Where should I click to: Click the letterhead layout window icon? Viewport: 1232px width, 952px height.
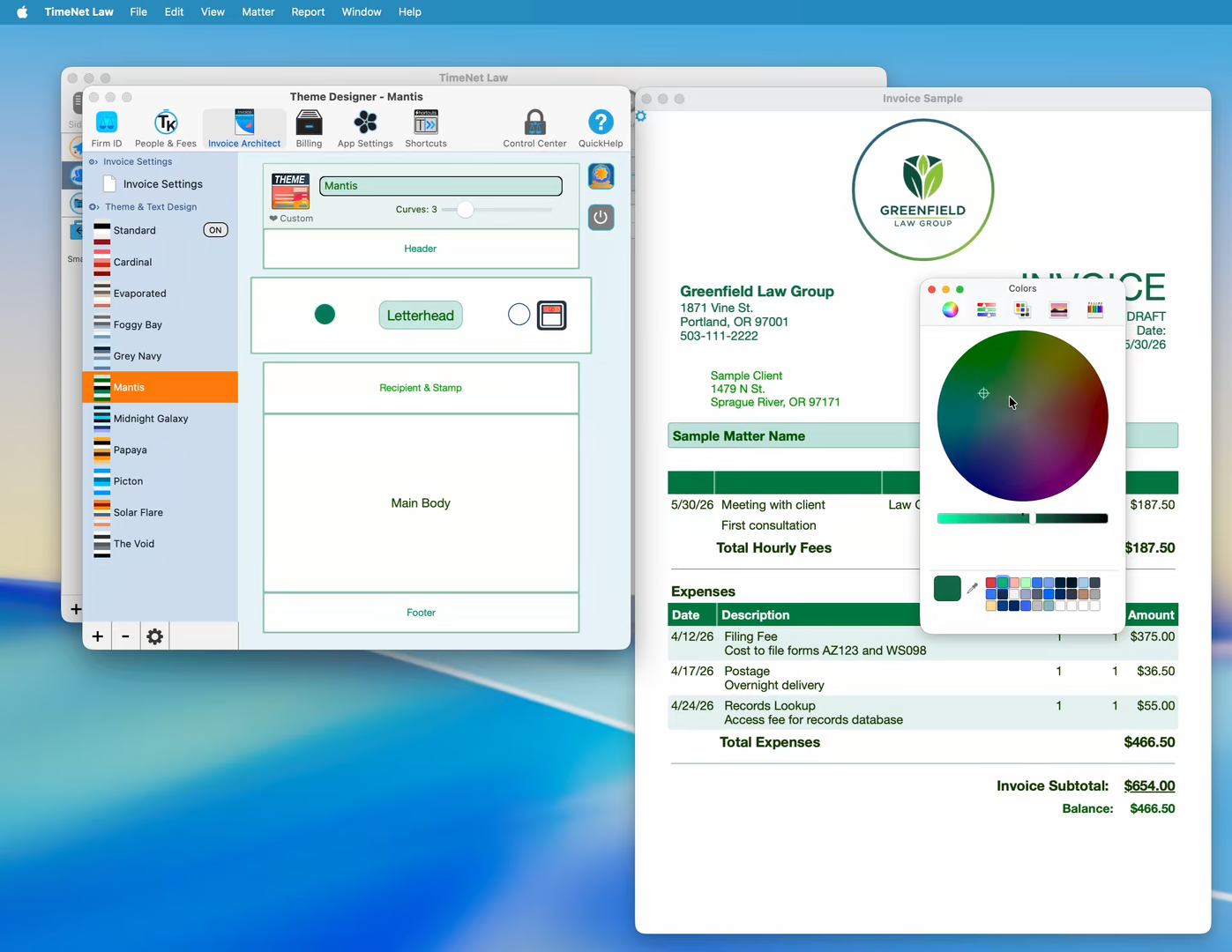coord(552,316)
